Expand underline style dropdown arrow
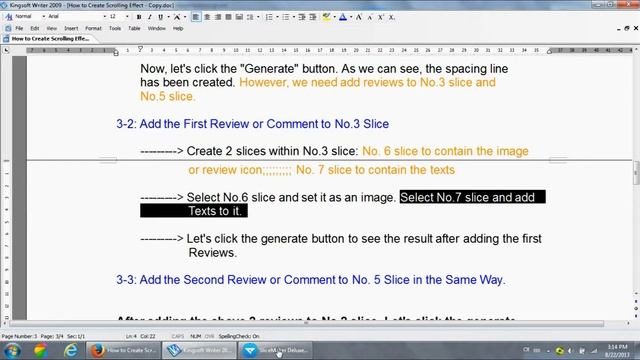The width and height of the screenshot is (640, 360). click(x=168, y=17)
